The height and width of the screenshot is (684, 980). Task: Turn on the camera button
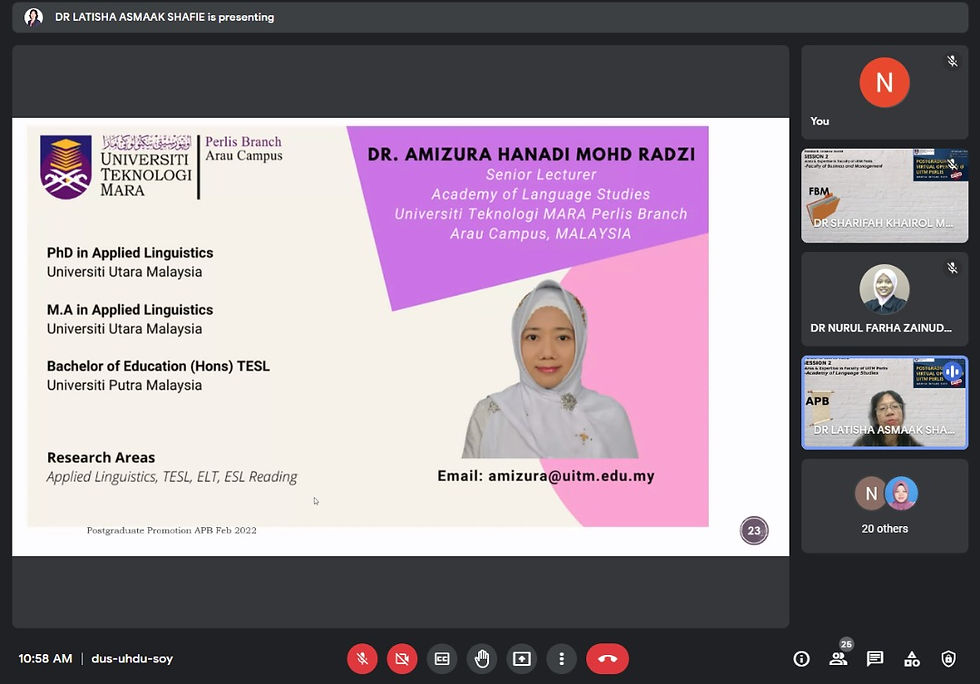(x=402, y=658)
